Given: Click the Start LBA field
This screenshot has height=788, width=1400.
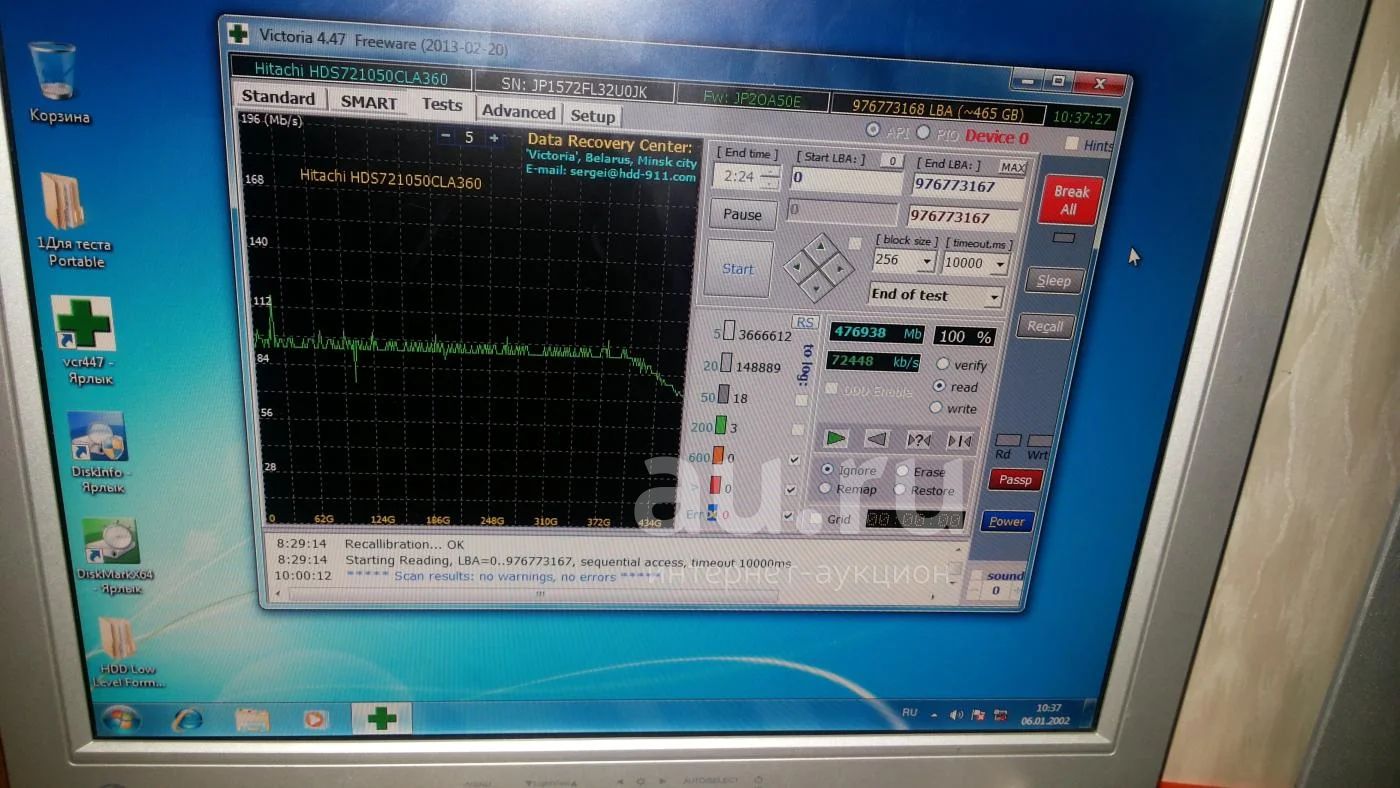Looking at the screenshot, I should click(x=845, y=179).
